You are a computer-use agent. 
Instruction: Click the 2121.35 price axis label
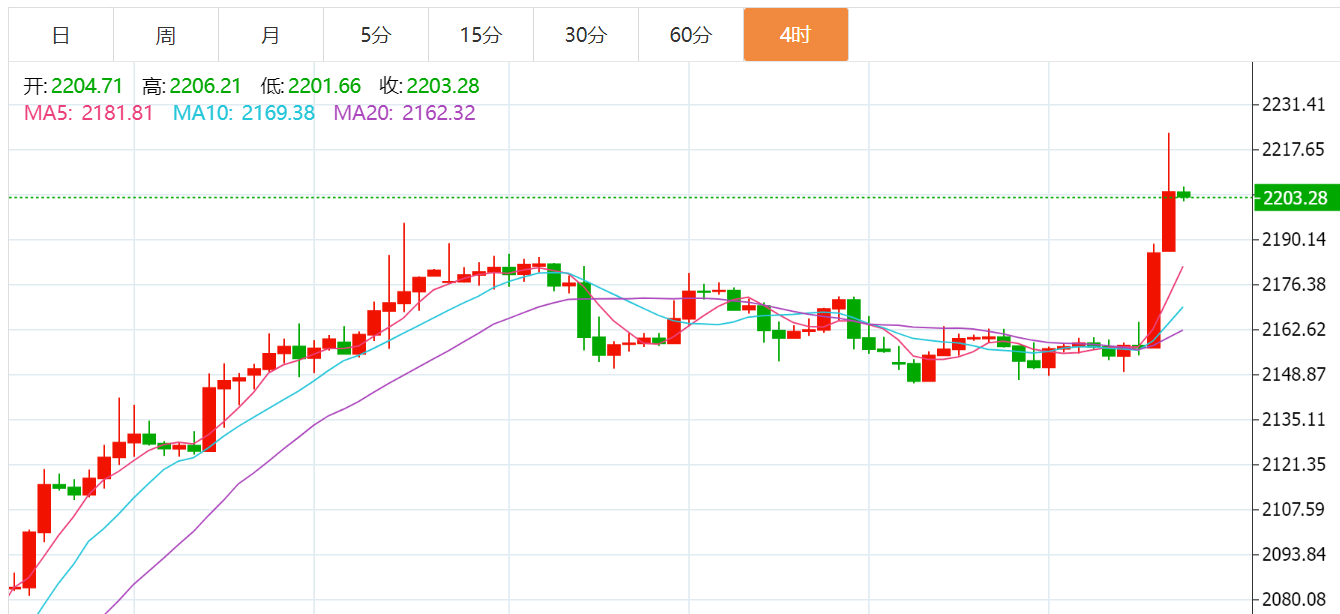pos(1294,464)
